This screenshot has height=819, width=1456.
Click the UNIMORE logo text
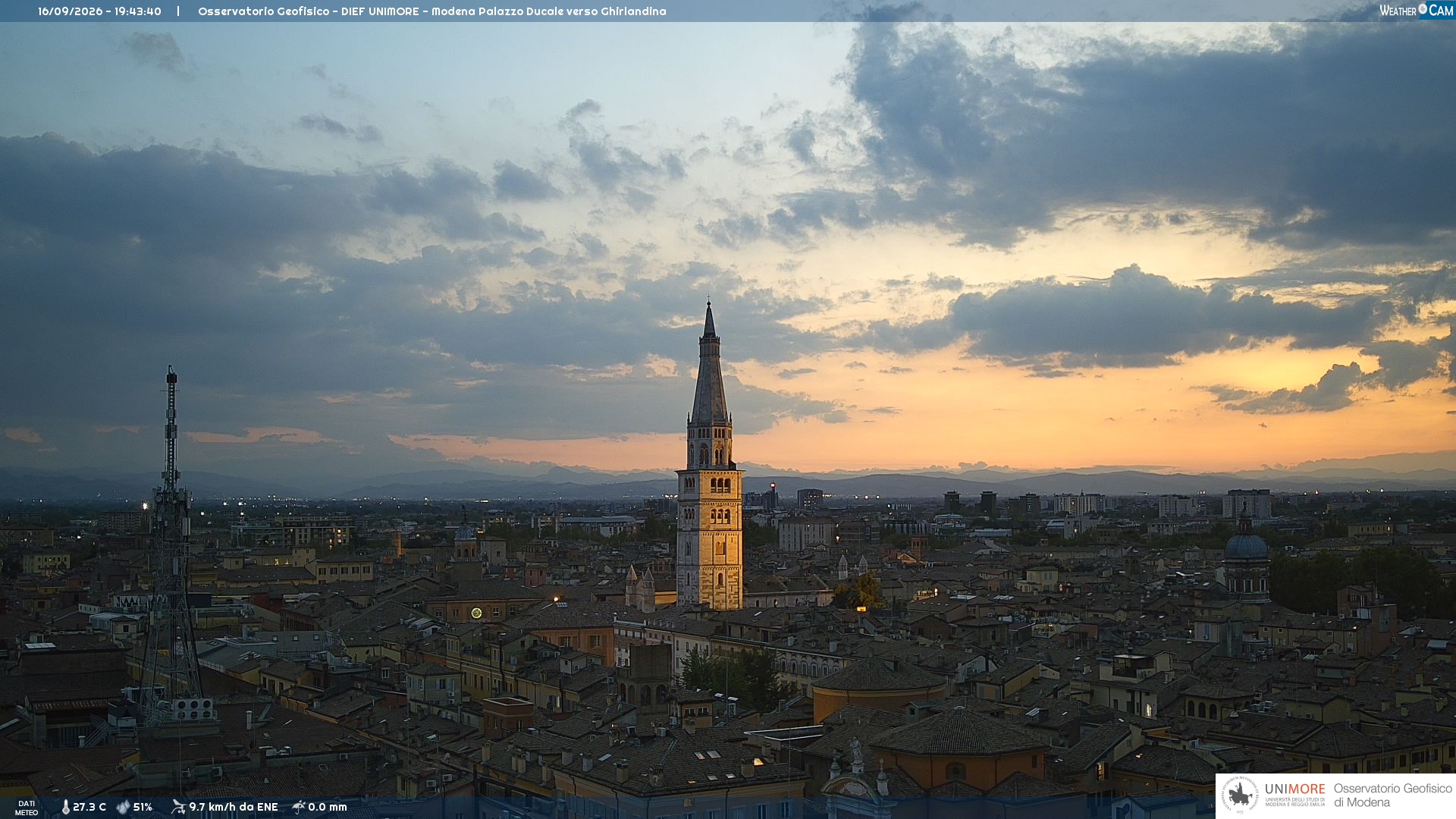click(x=1295, y=789)
